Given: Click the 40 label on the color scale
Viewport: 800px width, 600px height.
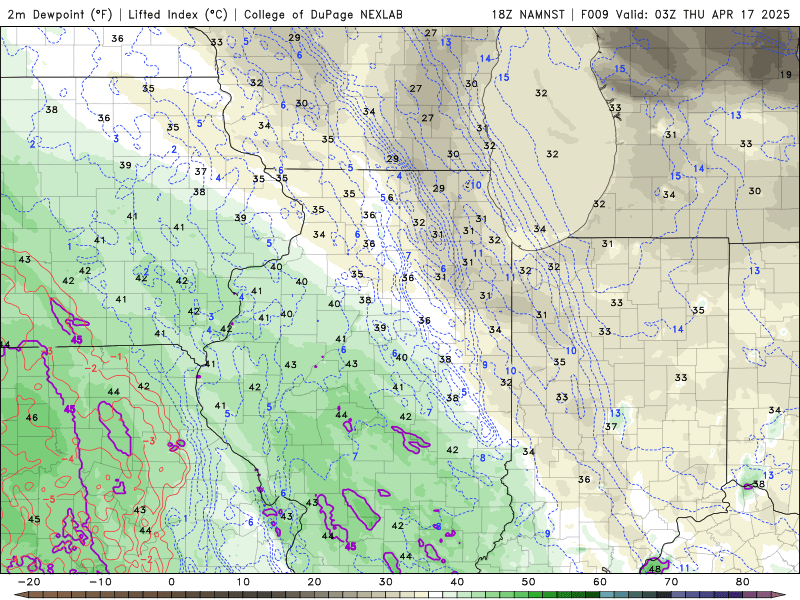Looking at the screenshot, I should tap(457, 582).
